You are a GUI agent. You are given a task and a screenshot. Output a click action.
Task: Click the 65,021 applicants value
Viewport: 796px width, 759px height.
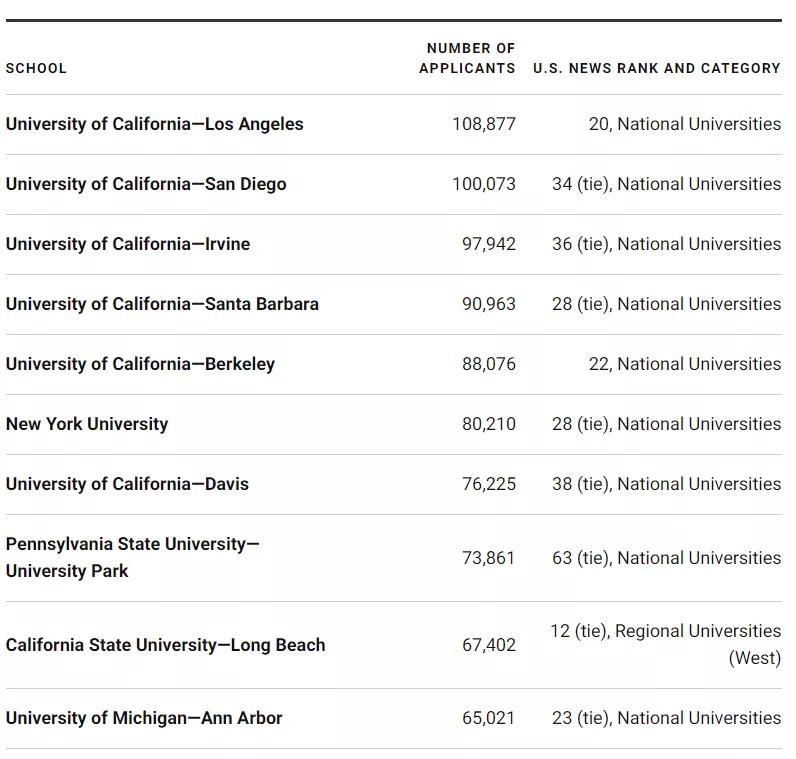[x=489, y=718]
